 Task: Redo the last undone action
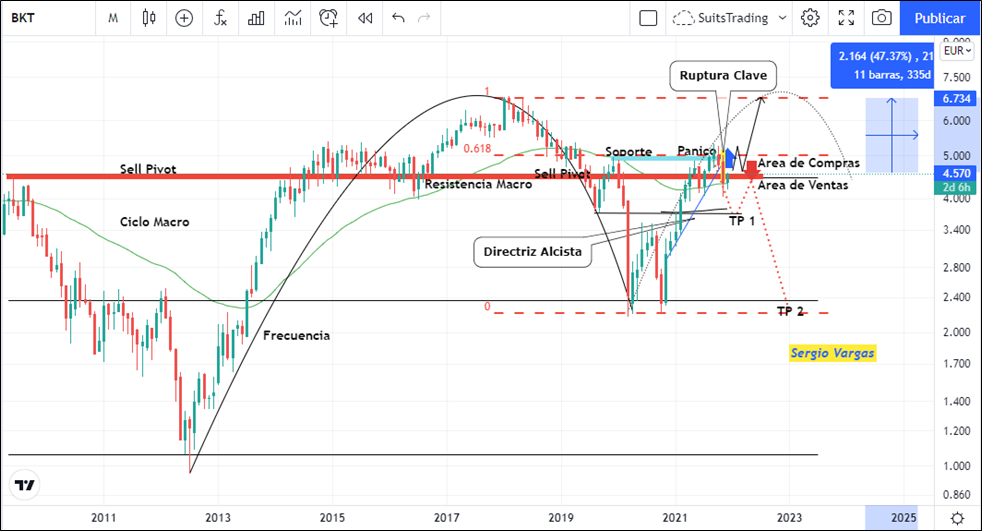pyautogui.click(x=425, y=18)
